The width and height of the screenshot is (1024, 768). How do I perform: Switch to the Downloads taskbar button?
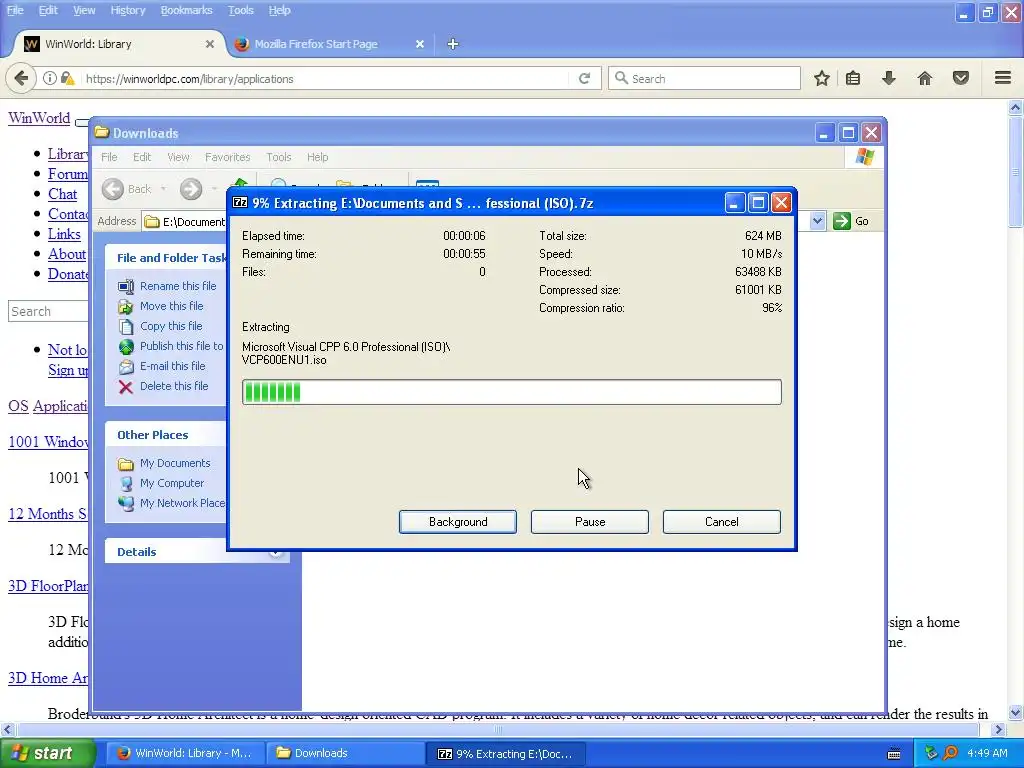pos(344,753)
